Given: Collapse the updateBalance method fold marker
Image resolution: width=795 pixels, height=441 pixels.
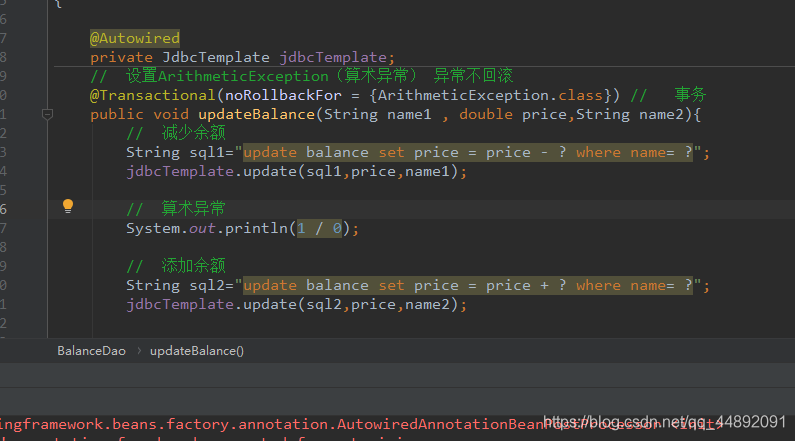Looking at the screenshot, I should point(47,115).
